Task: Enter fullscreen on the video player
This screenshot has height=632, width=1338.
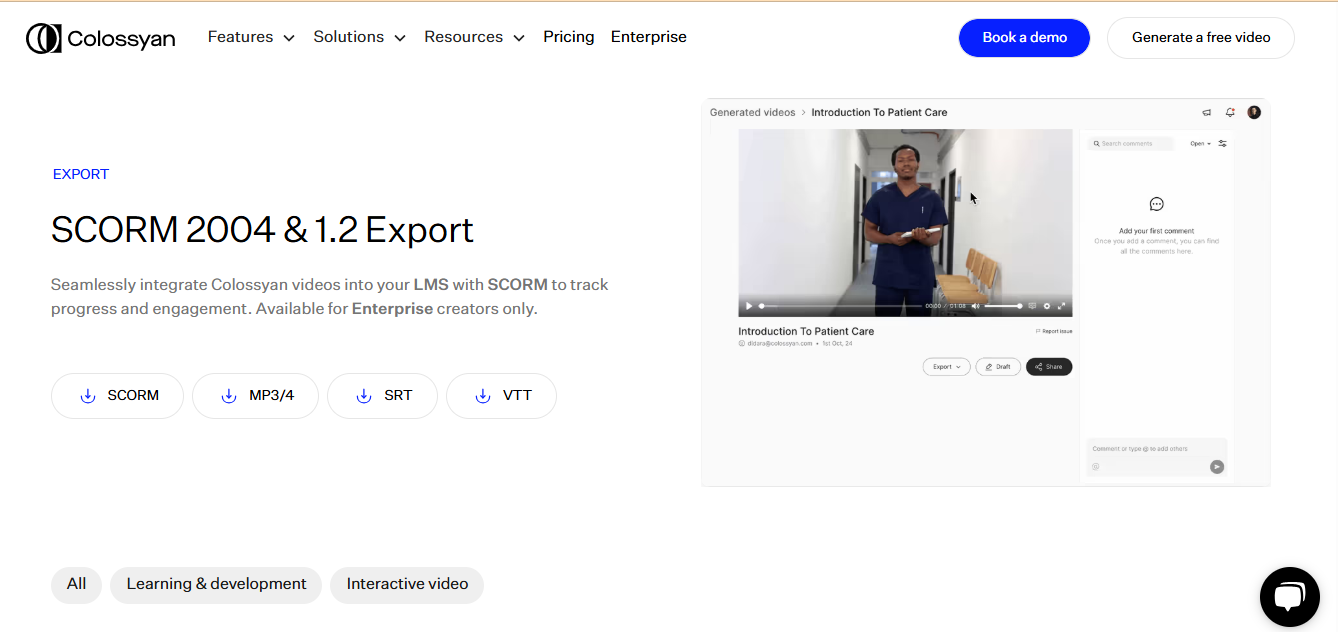Action: [1062, 306]
